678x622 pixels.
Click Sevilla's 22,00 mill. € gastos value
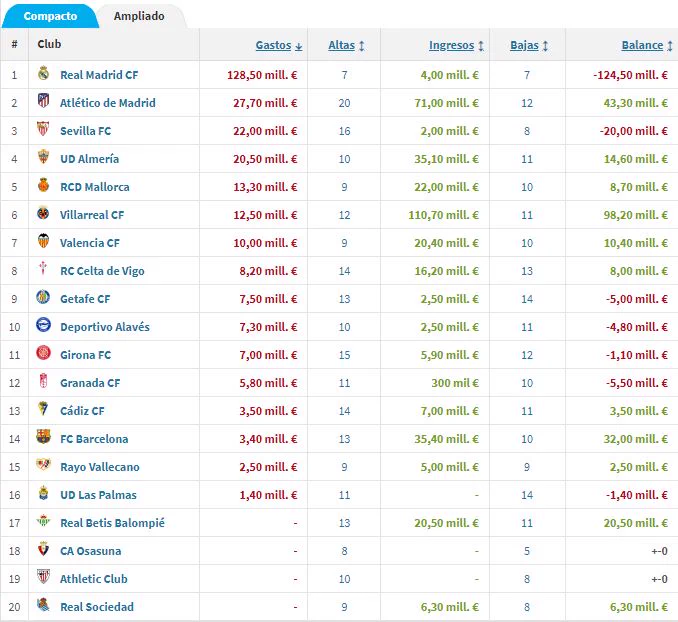[x=265, y=131]
